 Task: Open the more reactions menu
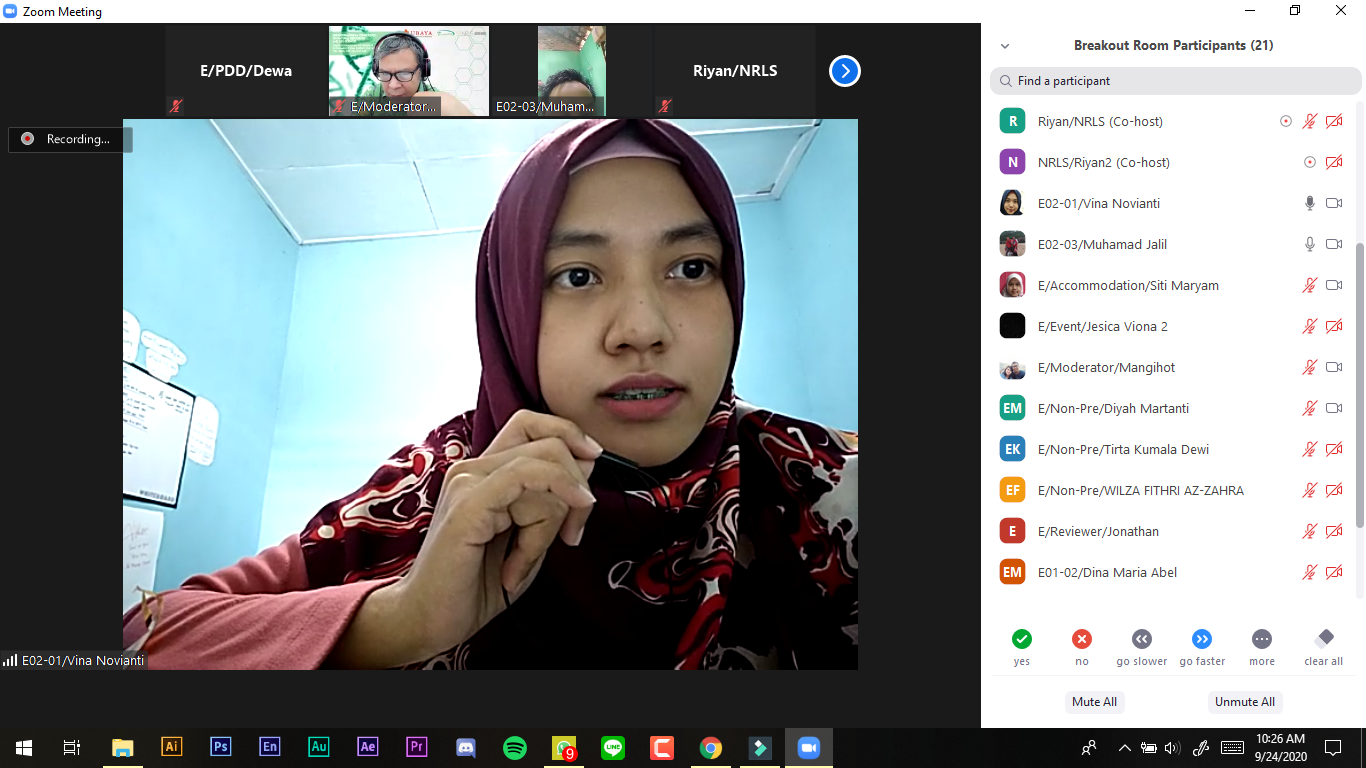[1261, 639]
